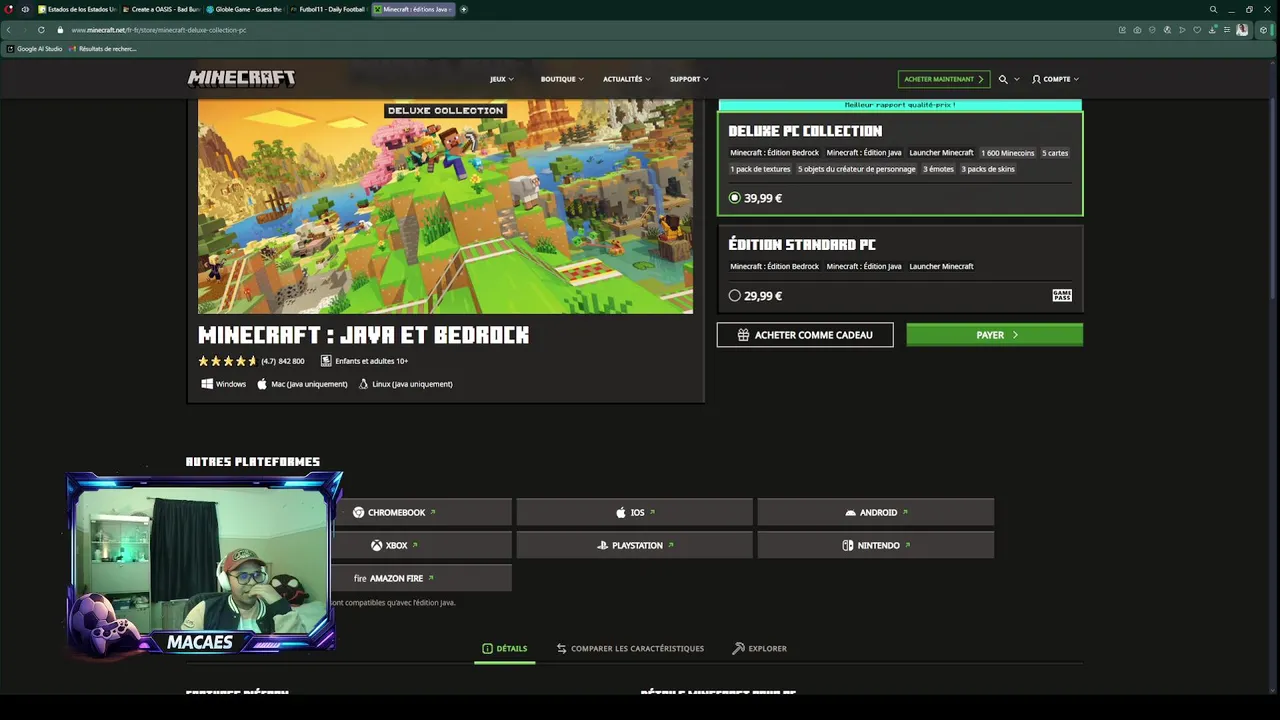
Task: Click the Game Pass badge icon
Action: [1062, 295]
